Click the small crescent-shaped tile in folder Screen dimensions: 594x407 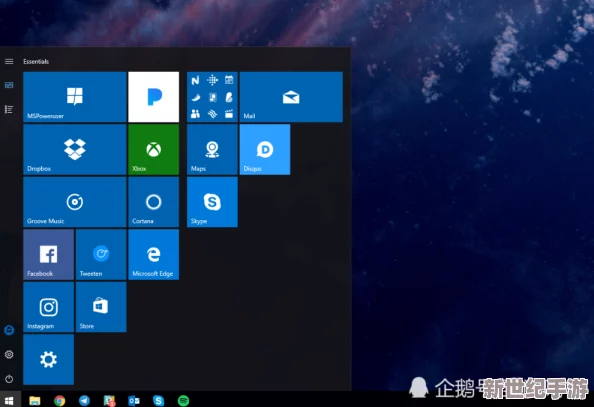195,97
